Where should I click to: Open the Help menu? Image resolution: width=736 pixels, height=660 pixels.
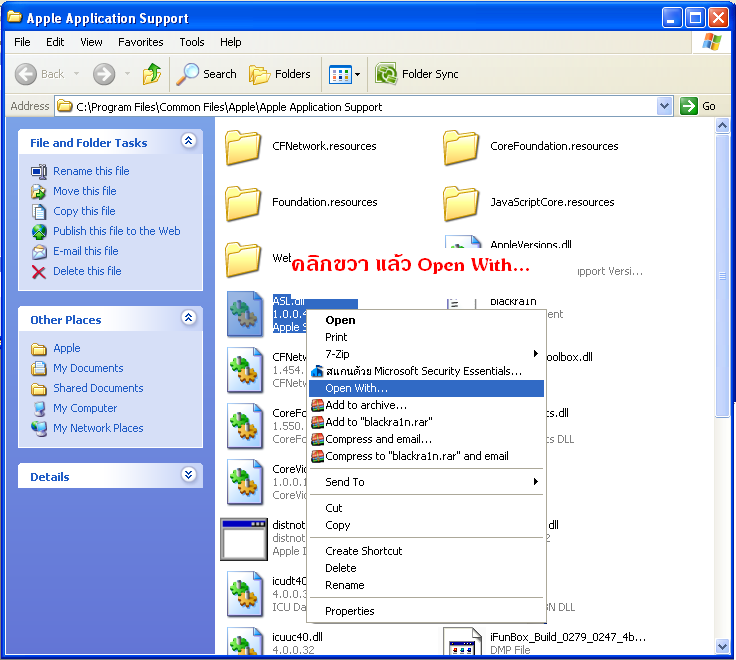click(x=230, y=42)
